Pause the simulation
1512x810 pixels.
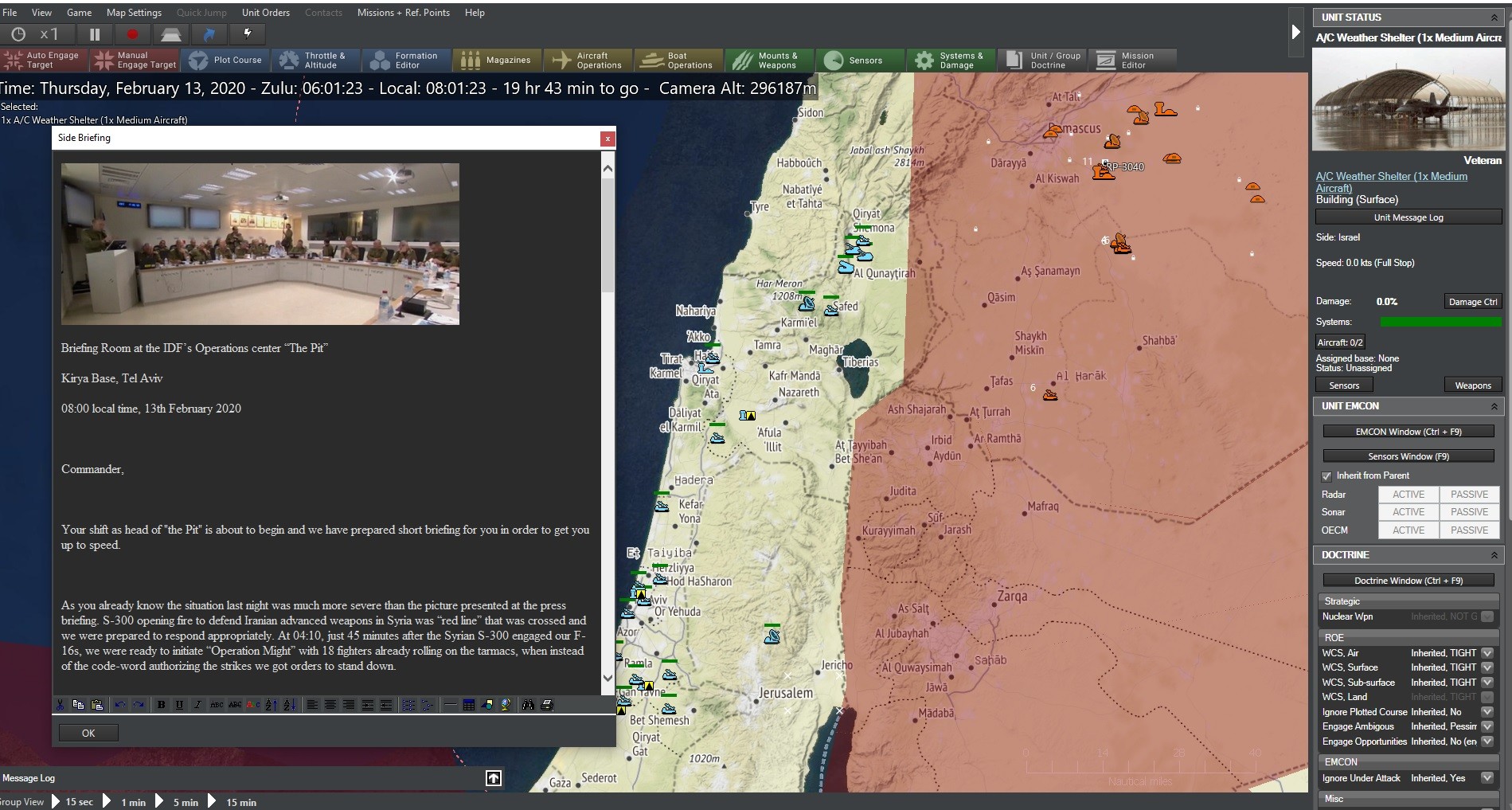94,34
